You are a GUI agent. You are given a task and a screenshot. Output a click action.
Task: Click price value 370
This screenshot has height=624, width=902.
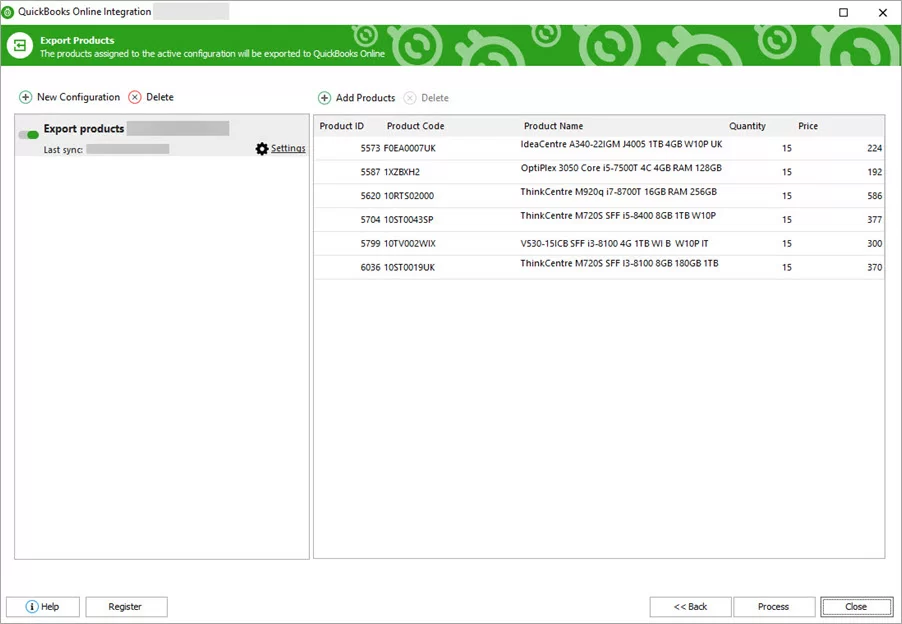pos(874,267)
